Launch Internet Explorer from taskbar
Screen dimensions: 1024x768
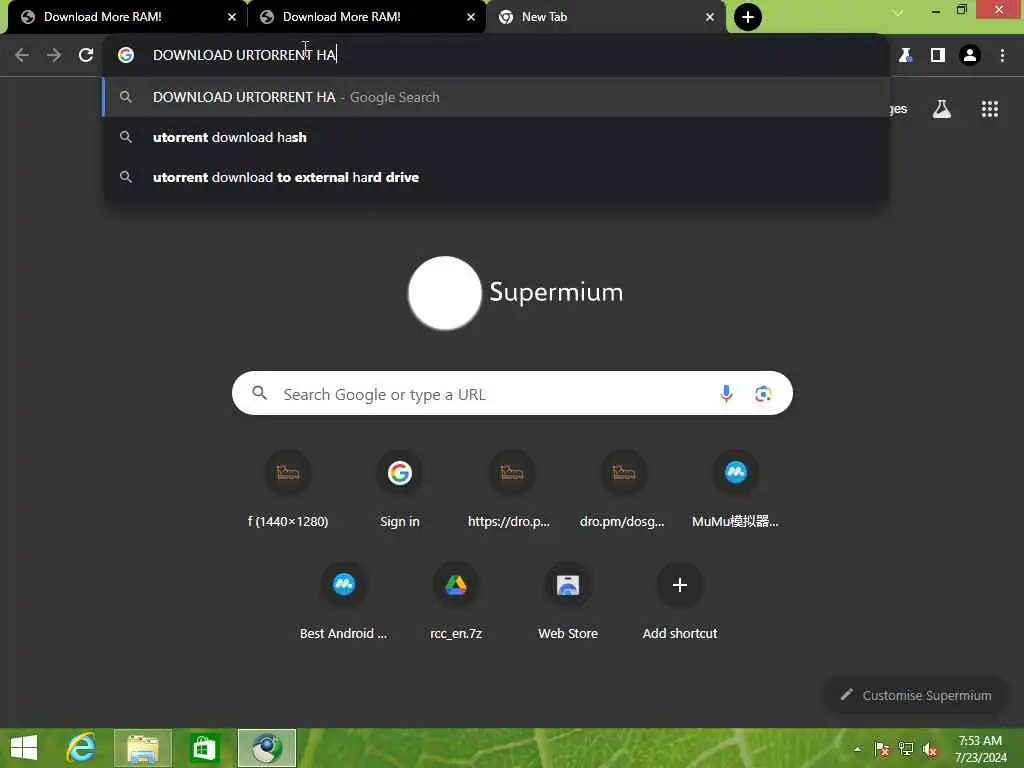pos(81,748)
